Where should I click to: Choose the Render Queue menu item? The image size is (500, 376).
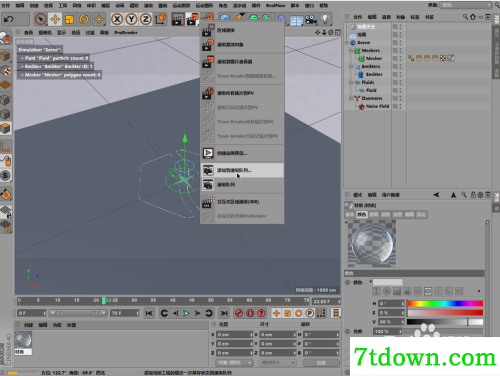[x=242, y=185]
